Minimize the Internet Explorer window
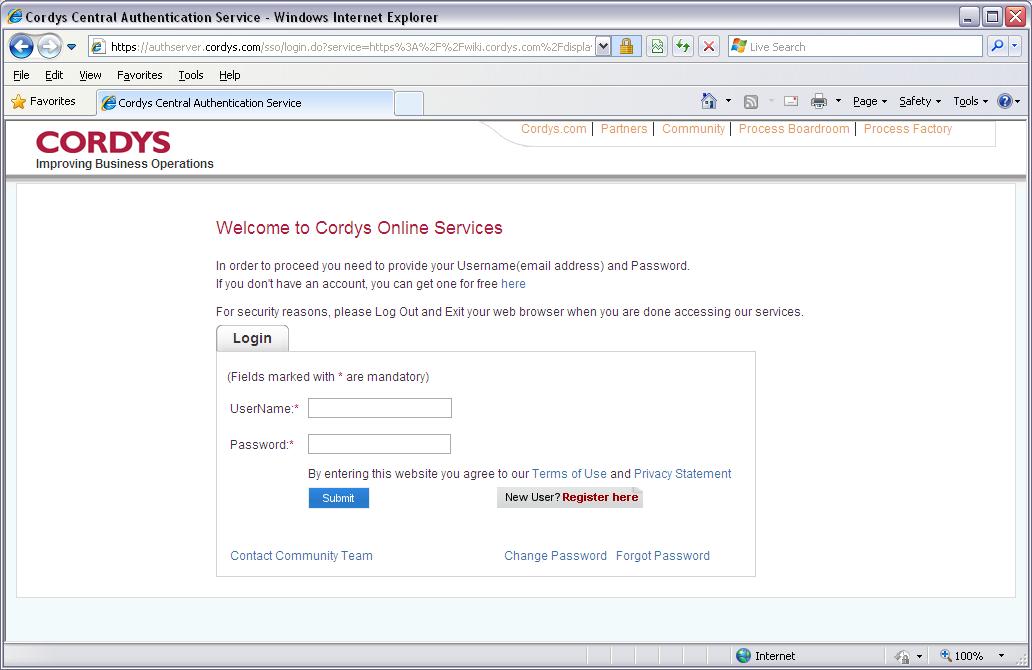This screenshot has width=1032, height=670. tap(968, 16)
